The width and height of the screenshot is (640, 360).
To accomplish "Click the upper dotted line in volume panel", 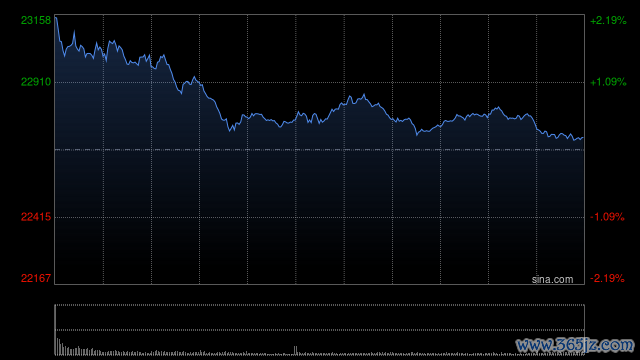I will pyautogui.click(x=320, y=305).
